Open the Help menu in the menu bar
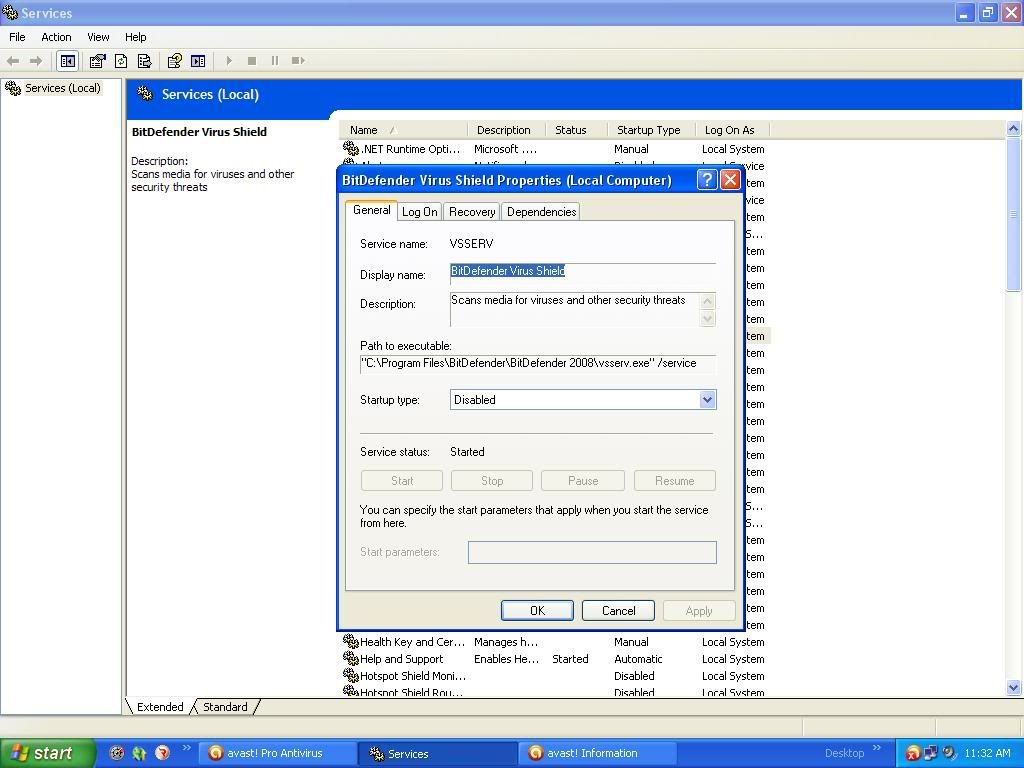Image resolution: width=1024 pixels, height=768 pixels. point(135,37)
